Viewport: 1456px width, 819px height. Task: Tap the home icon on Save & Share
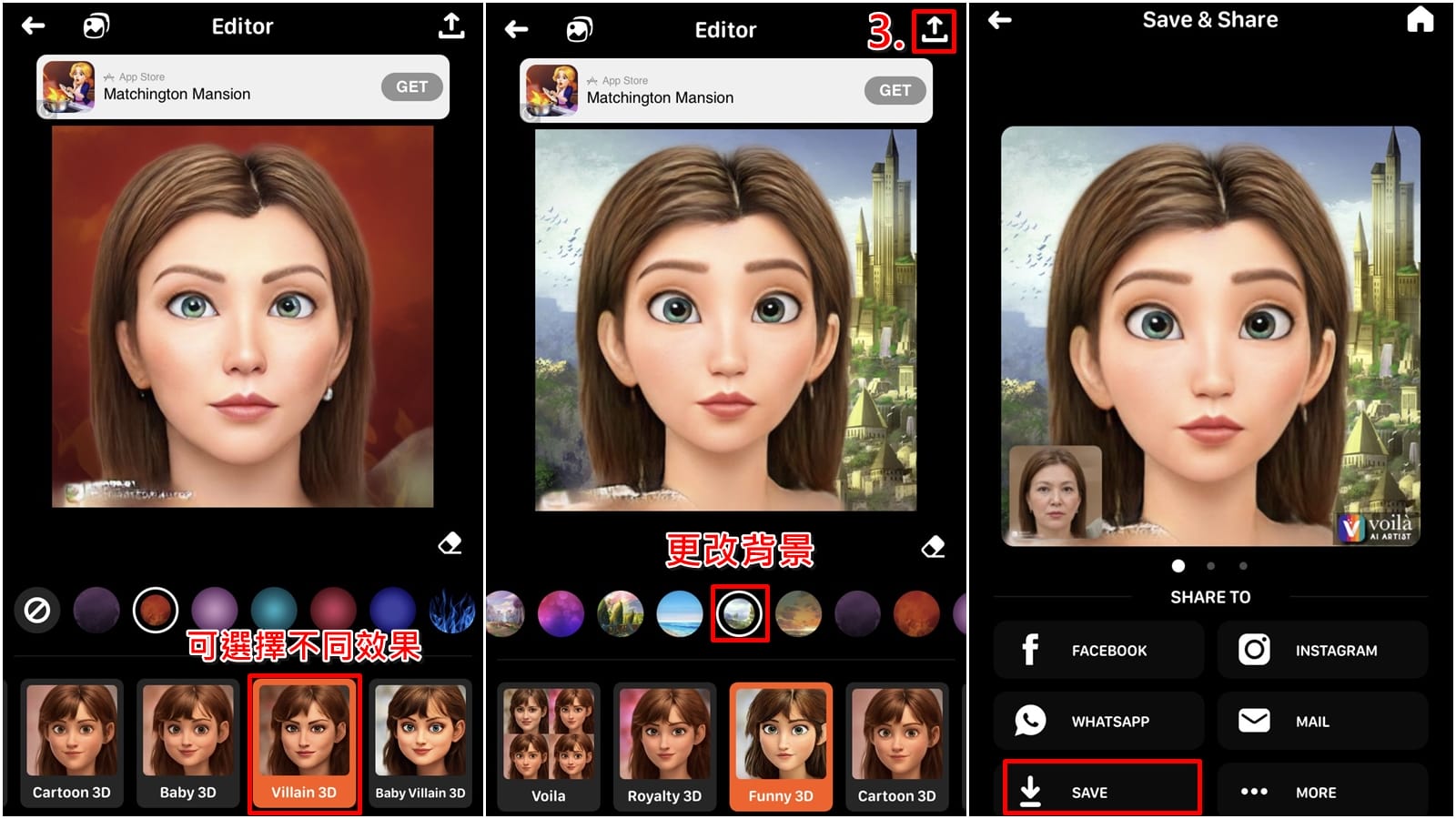click(x=1420, y=19)
